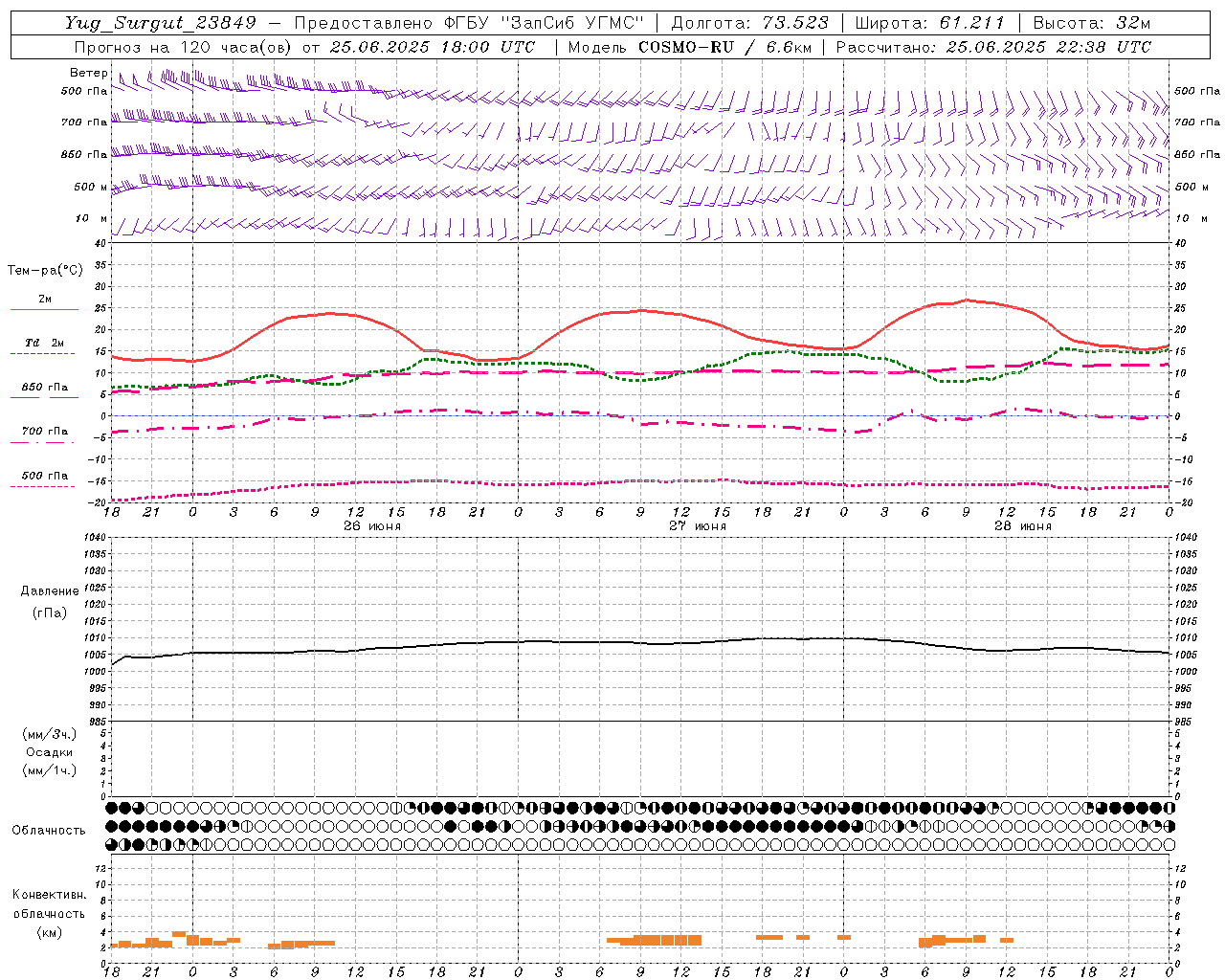Image resolution: width=1225 pixels, height=980 pixels.
Task: Click the 500 м wind level label
Action: click(x=91, y=187)
